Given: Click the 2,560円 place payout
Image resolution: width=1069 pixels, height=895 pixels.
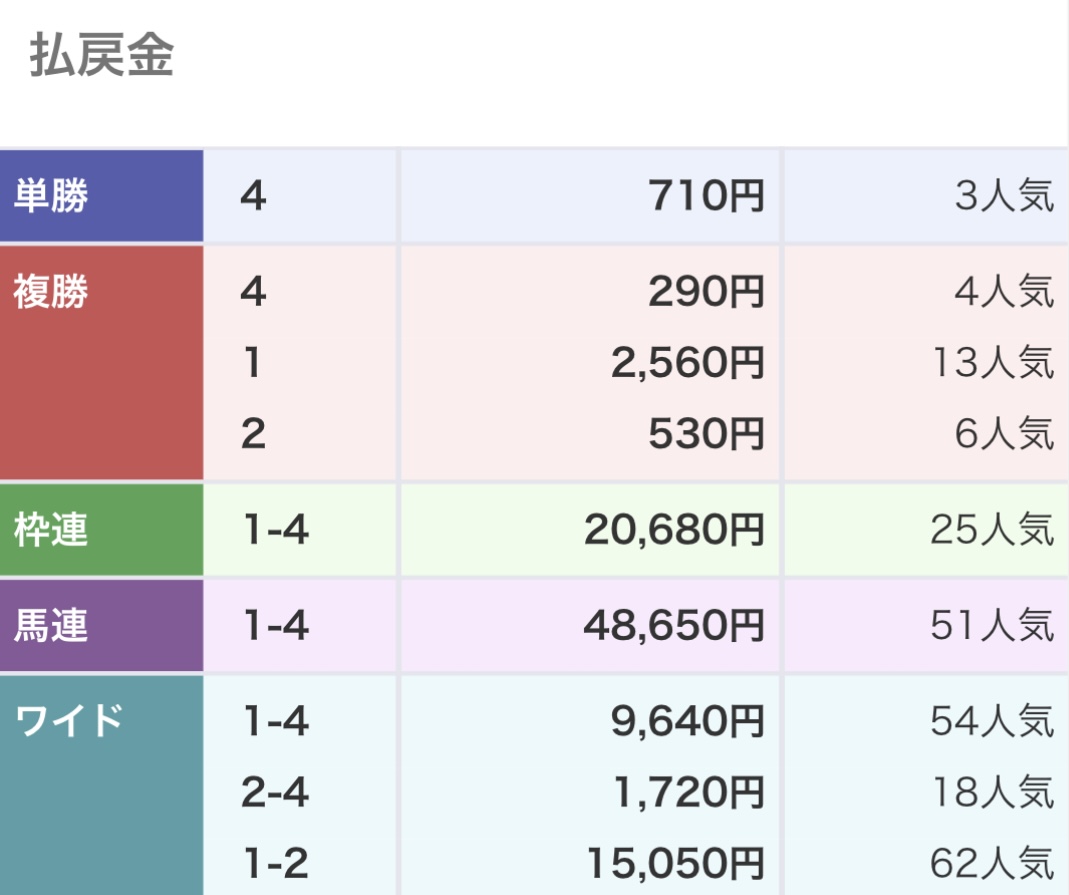Looking at the screenshot, I should (x=687, y=363).
